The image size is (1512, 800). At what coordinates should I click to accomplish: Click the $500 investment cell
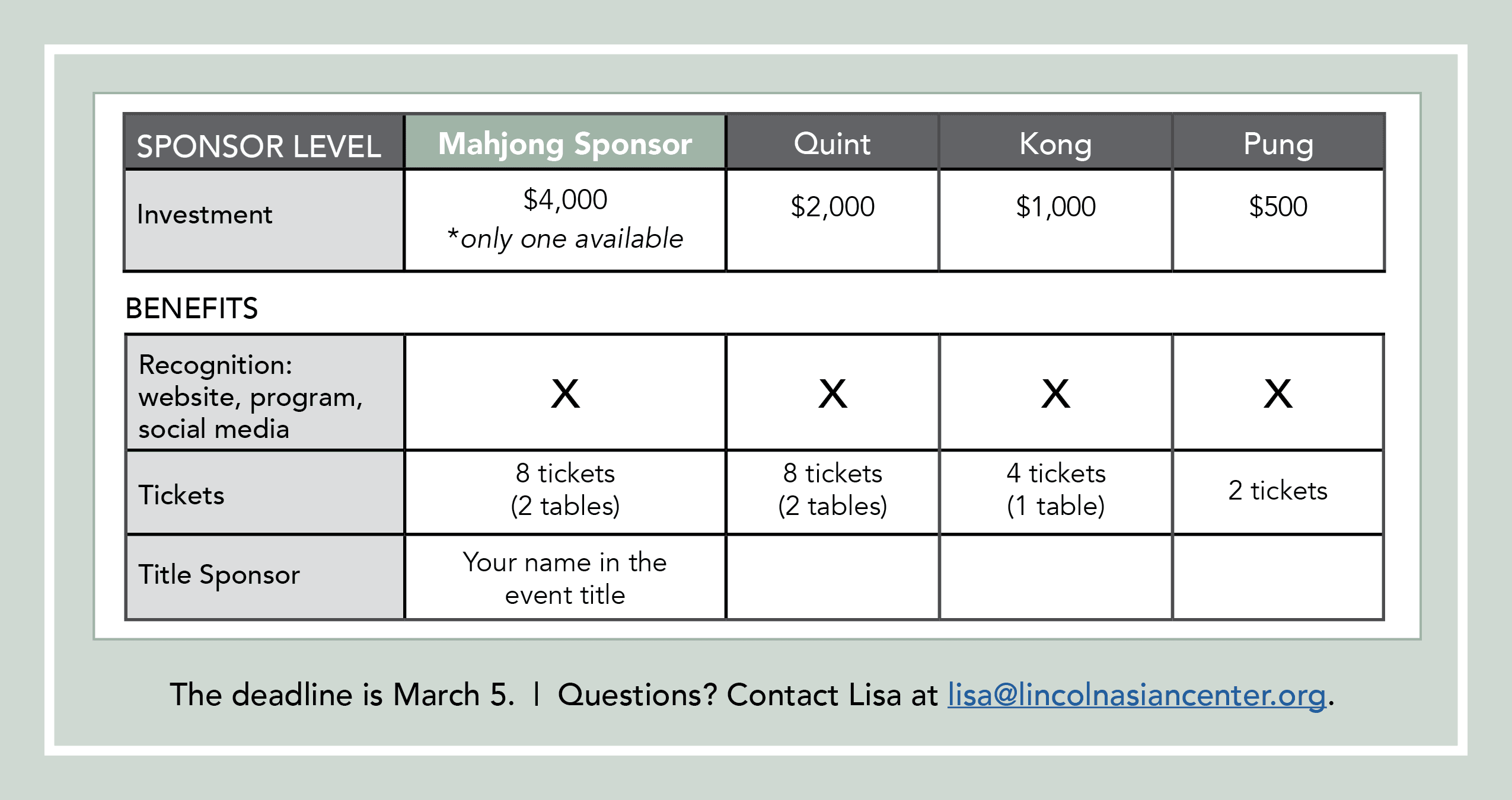click(1278, 207)
